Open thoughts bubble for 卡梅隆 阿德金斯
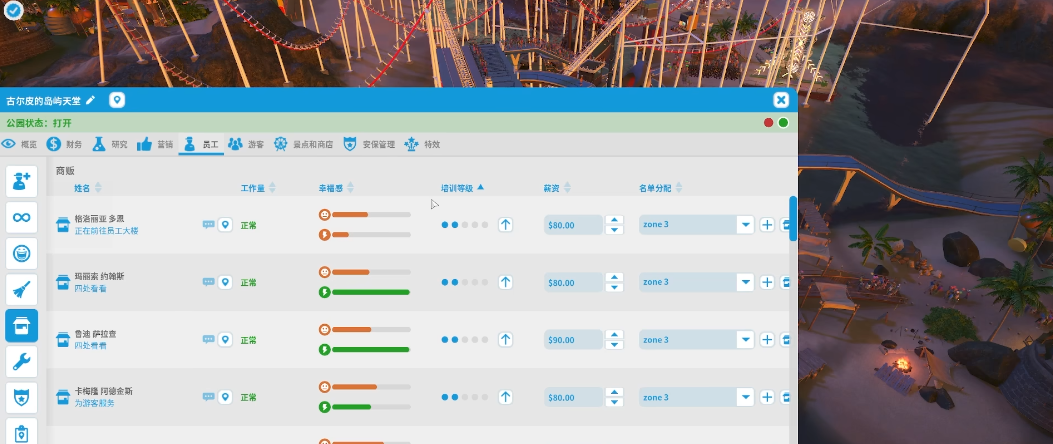The height and width of the screenshot is (444, 1053). click(209, 397)
